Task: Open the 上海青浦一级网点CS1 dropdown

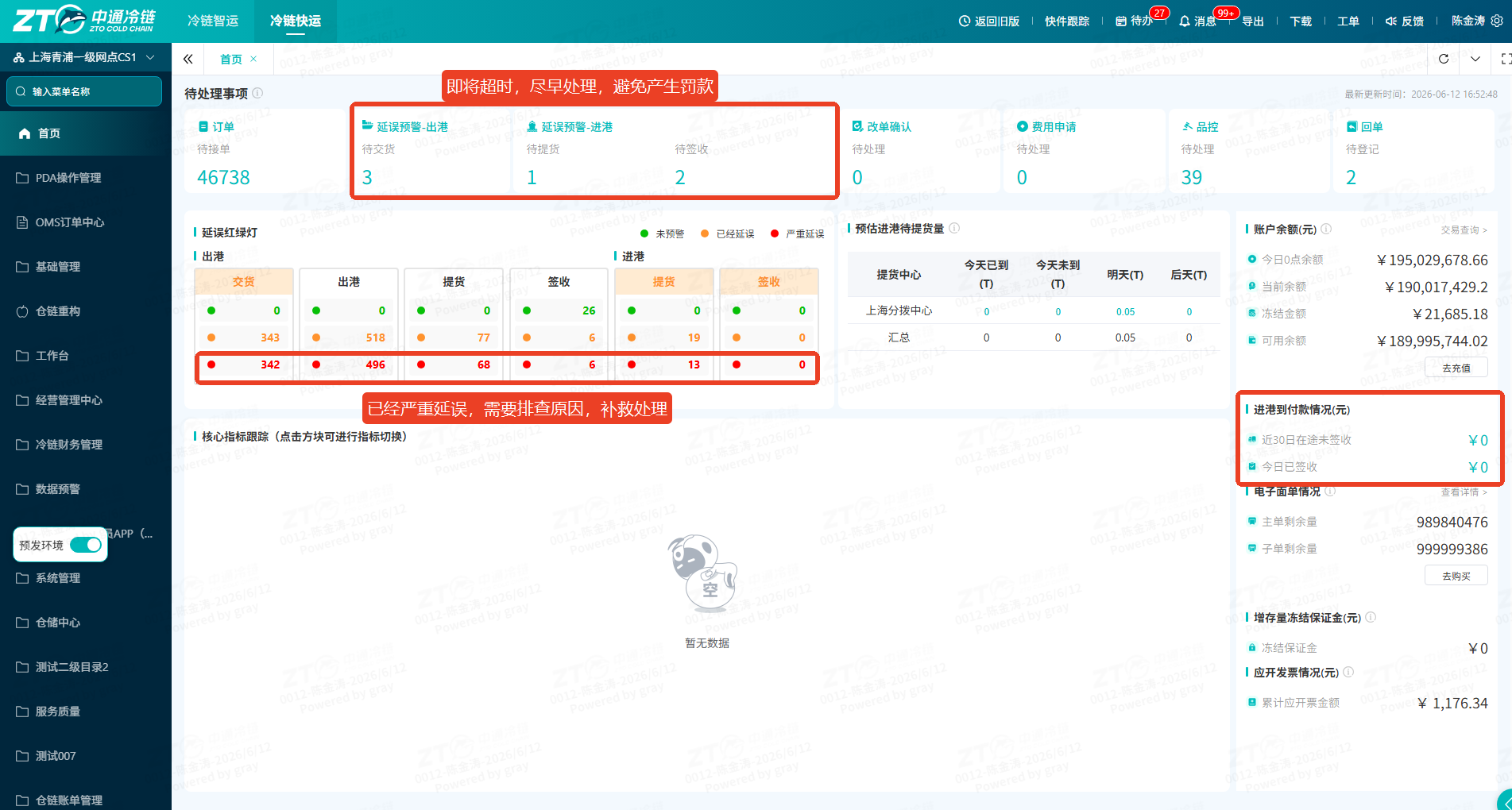Action: 85,57
